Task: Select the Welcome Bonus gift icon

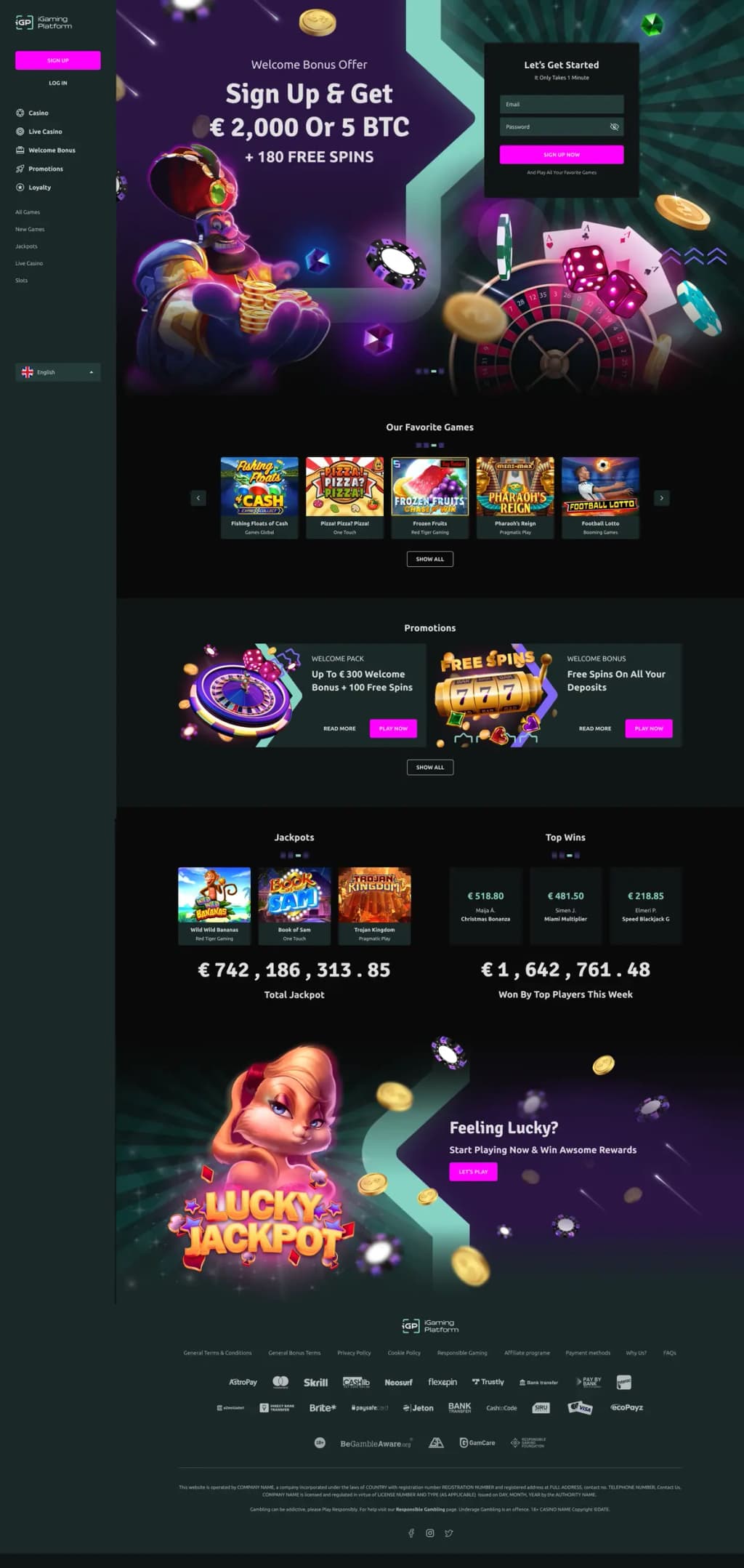Action: pos(20,150)
